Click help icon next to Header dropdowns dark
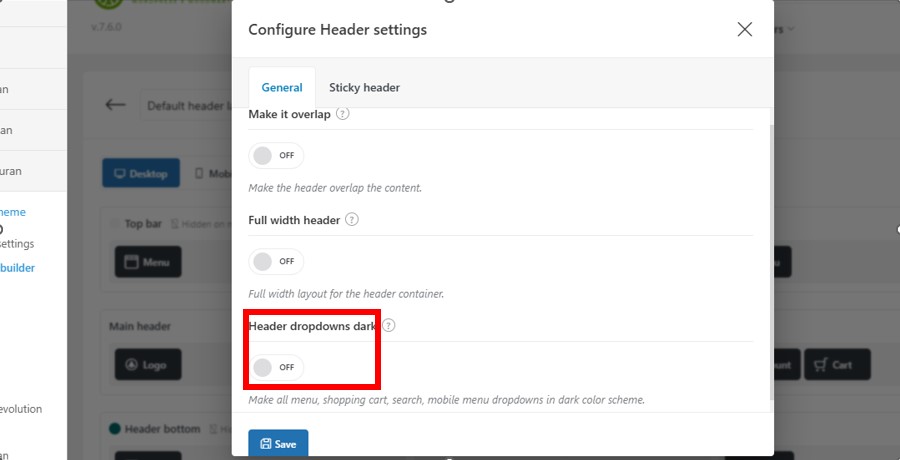900x460 pixels. point(389,326)
